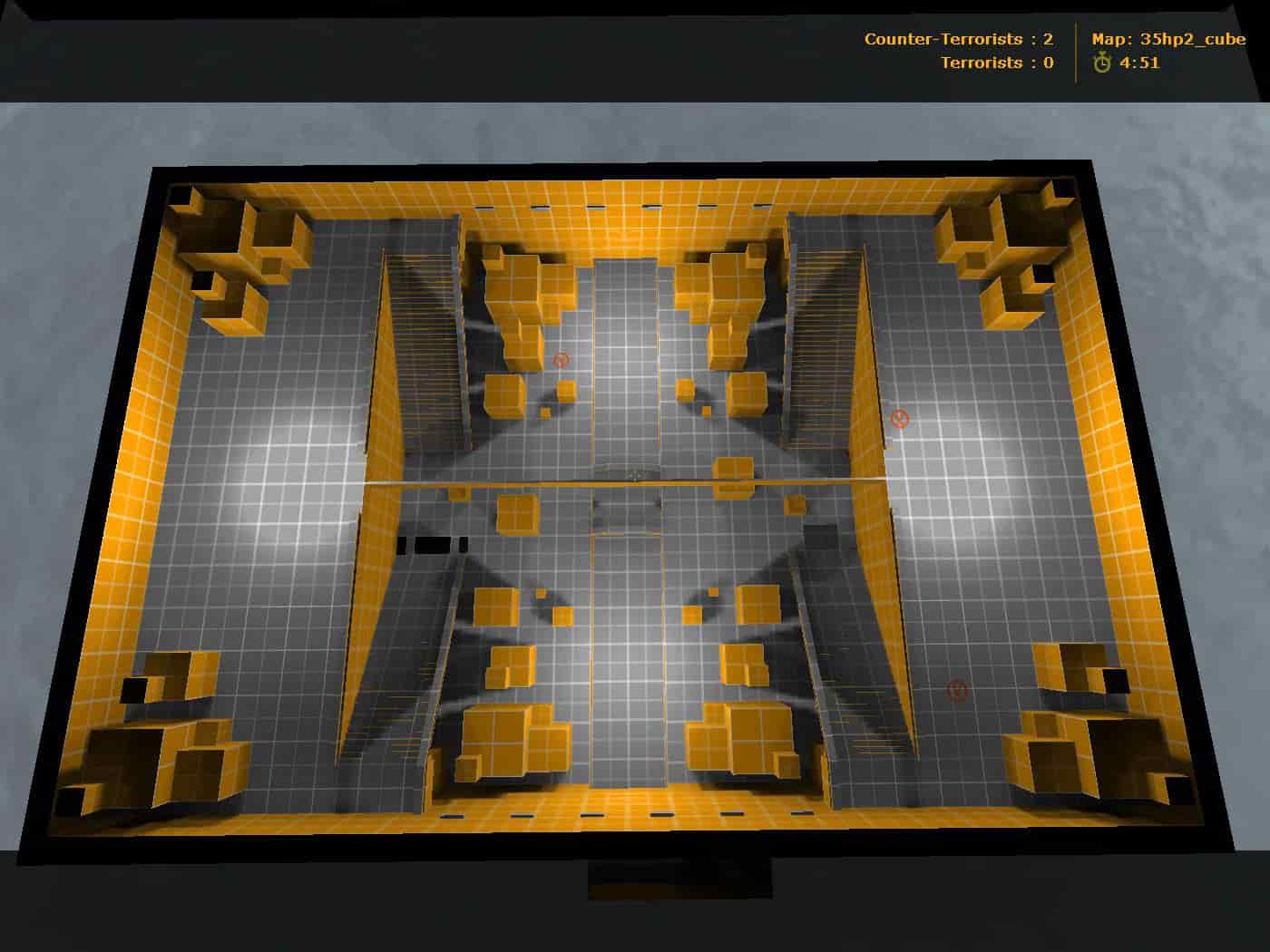
Task: Click the stopwatch timer icon
Action: click(1102, 63)
